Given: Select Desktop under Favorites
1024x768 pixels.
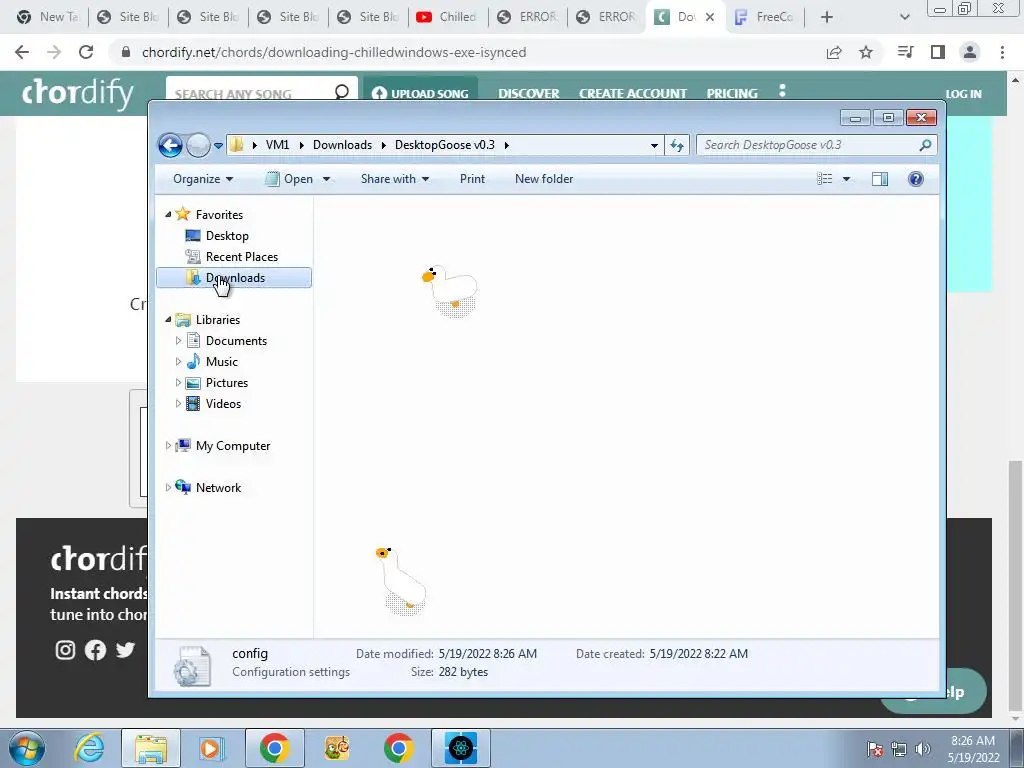Looking at the screenshot, I should pos(227,236).
